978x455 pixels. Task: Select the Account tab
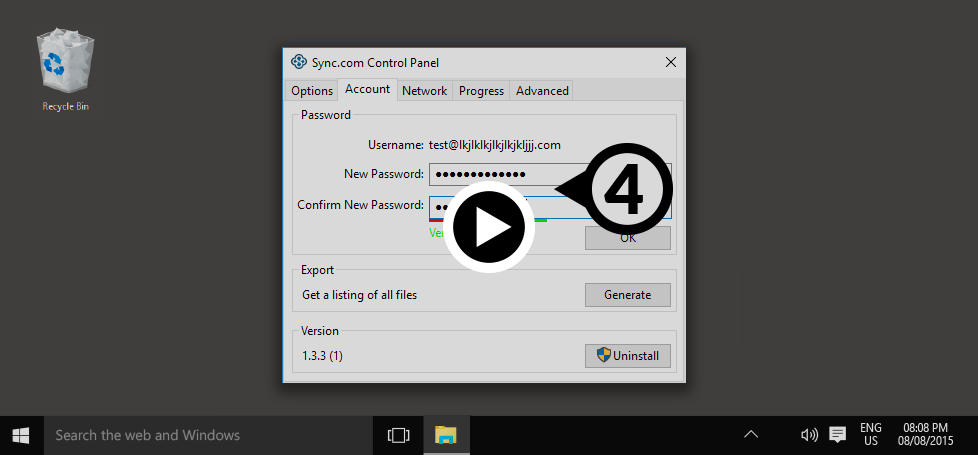(x=367, y=90)
